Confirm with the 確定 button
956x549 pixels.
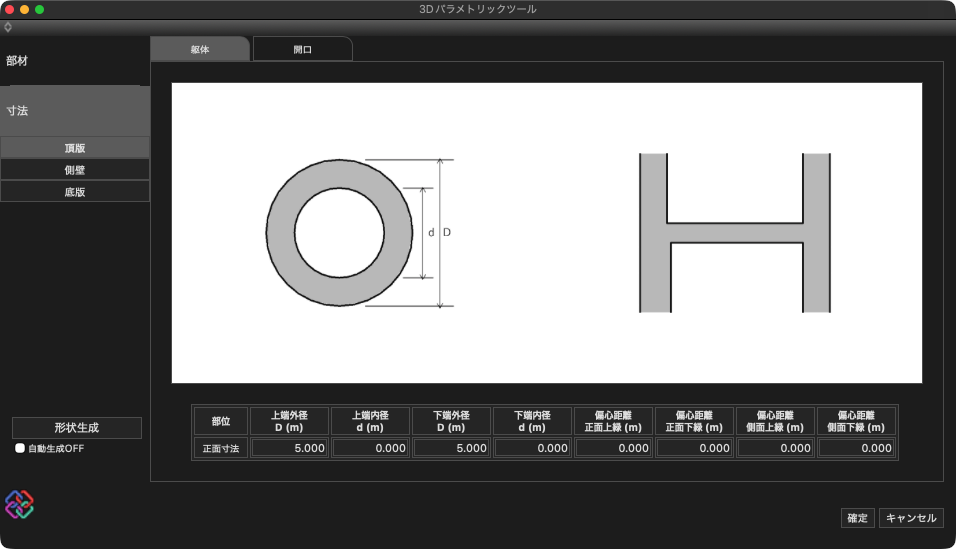857,518
